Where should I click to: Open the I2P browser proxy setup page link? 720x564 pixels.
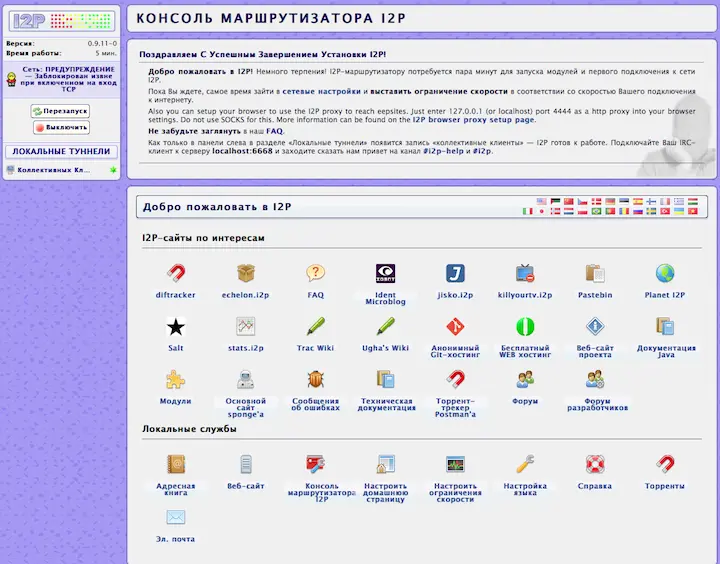coord(473,119)
